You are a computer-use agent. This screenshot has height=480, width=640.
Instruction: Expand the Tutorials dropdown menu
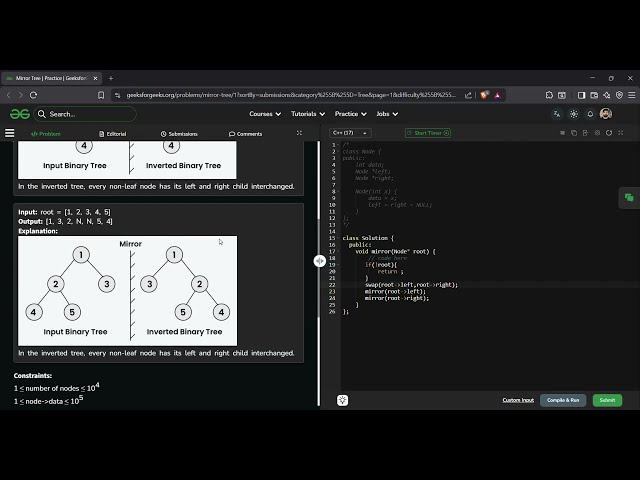[x=308, y=114]
